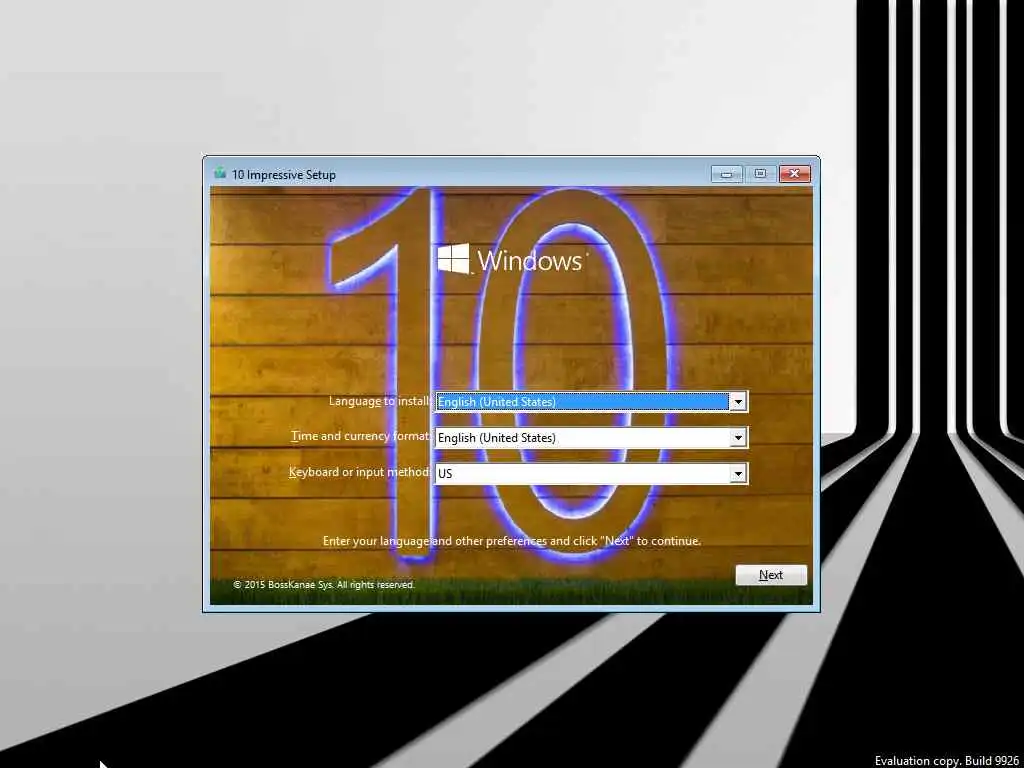Maximize the 10 Impressive Setup window
The height and width of the screenshot is (768, 1024).
click(x=760, y=174)
